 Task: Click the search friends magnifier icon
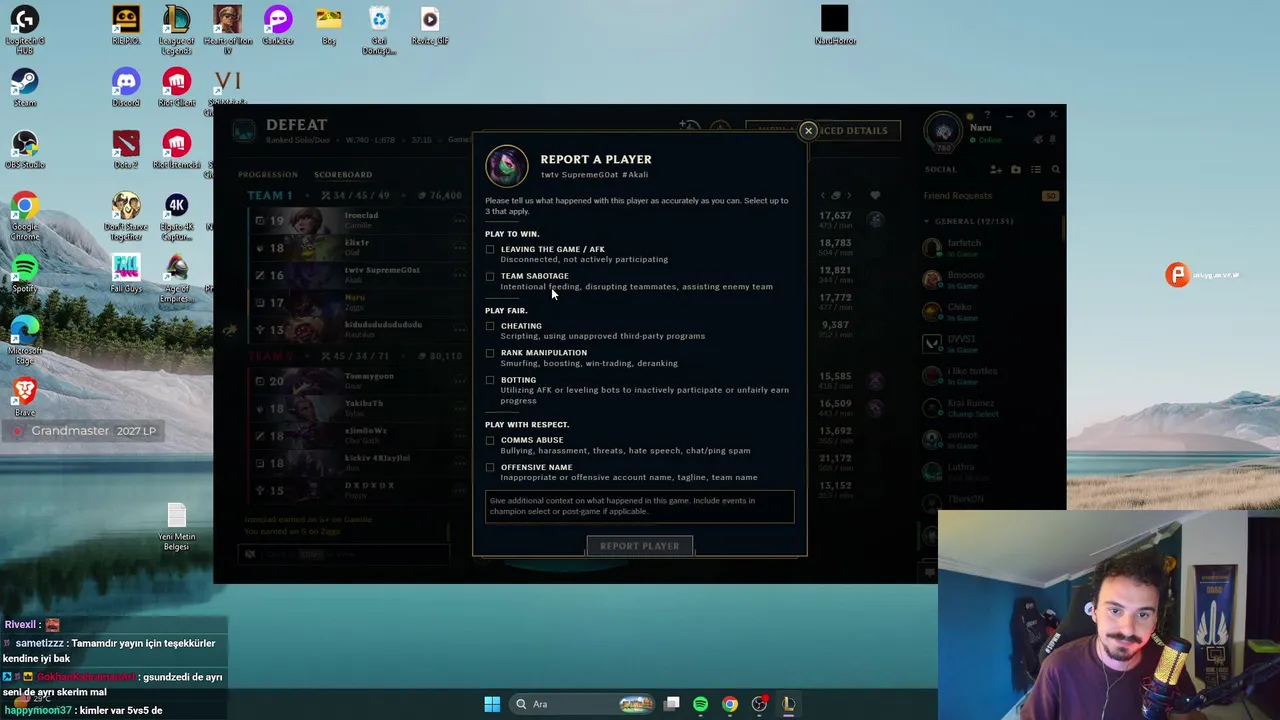pyautogui.click(x=1055, y=170)
